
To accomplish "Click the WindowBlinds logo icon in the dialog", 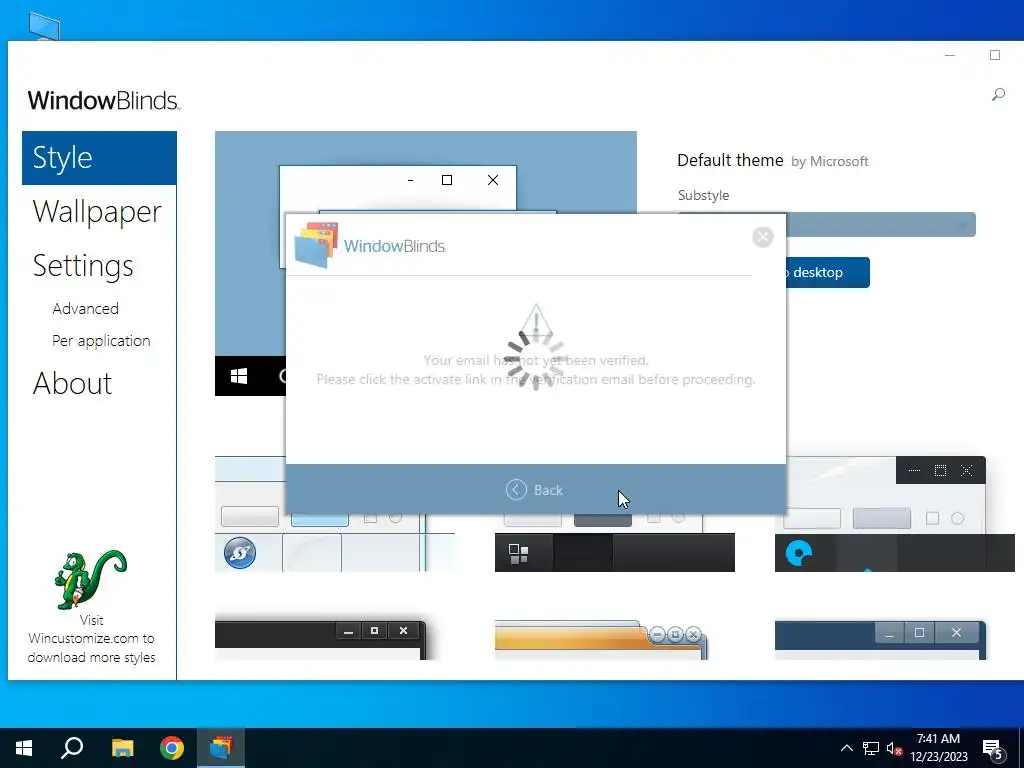I will coord(316,246).
